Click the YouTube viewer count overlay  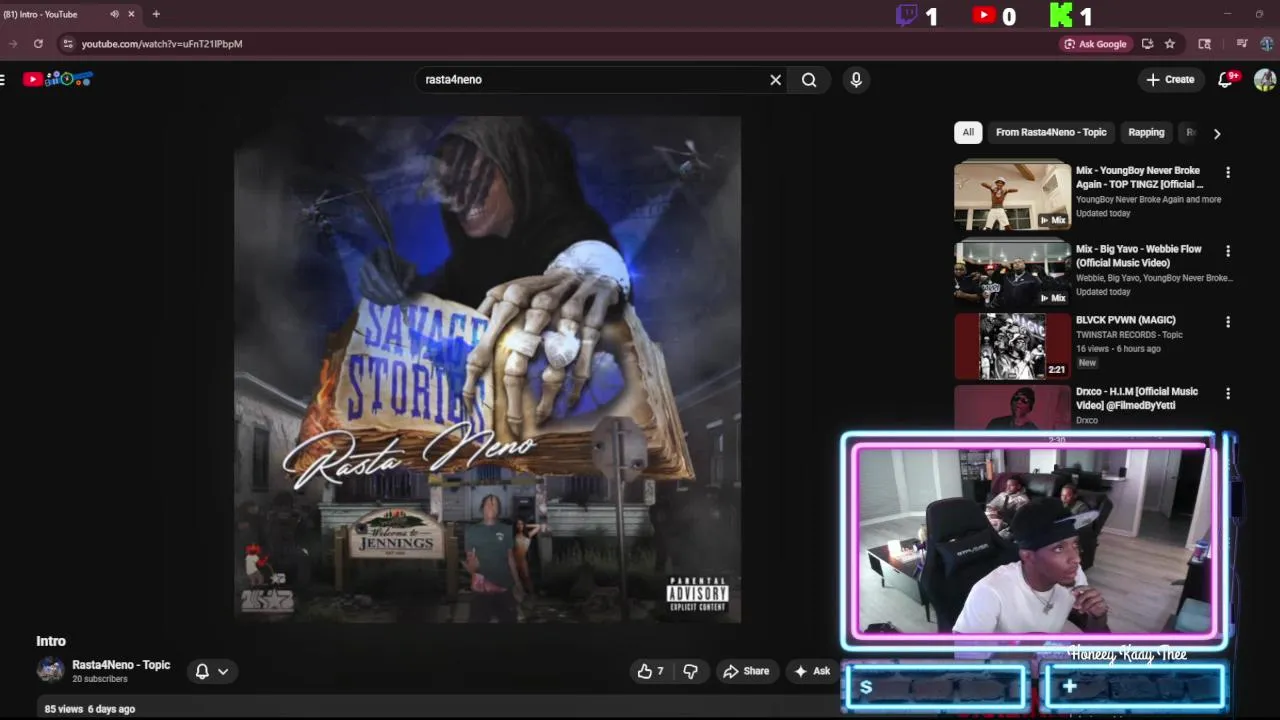point(994,16)
